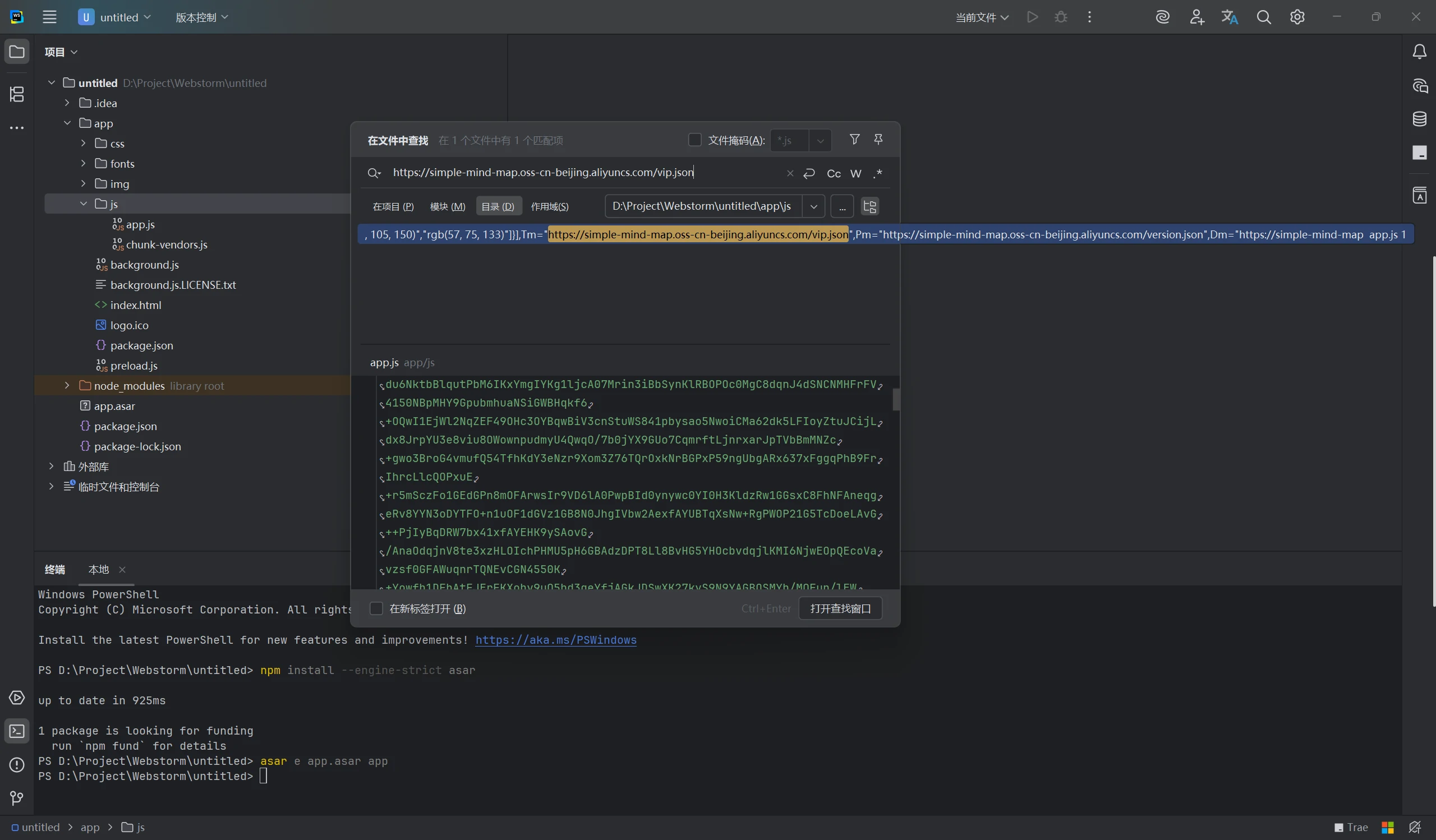Click the filter icon in search dialog
Viewport: 1436px width, 840px height.
854,140
